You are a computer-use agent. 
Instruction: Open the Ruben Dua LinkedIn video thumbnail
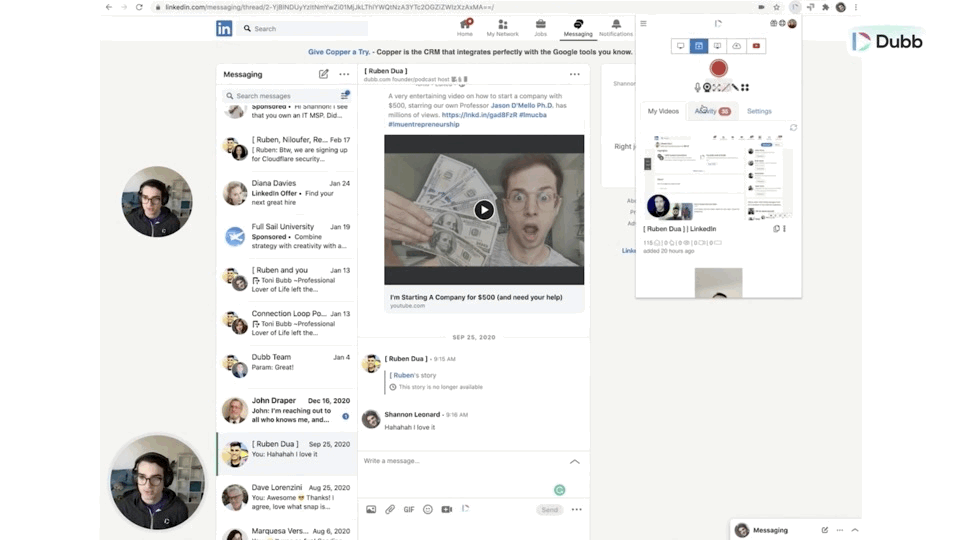[x=718, y=178]
